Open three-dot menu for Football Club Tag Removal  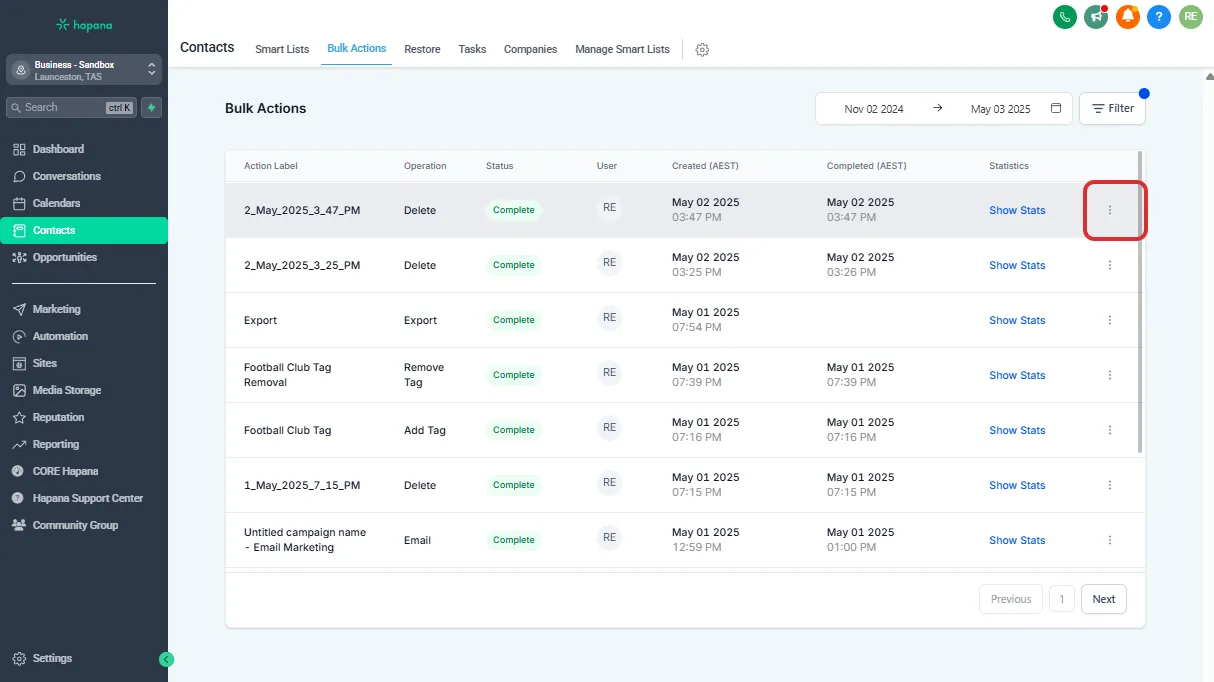coord(1110,375)
